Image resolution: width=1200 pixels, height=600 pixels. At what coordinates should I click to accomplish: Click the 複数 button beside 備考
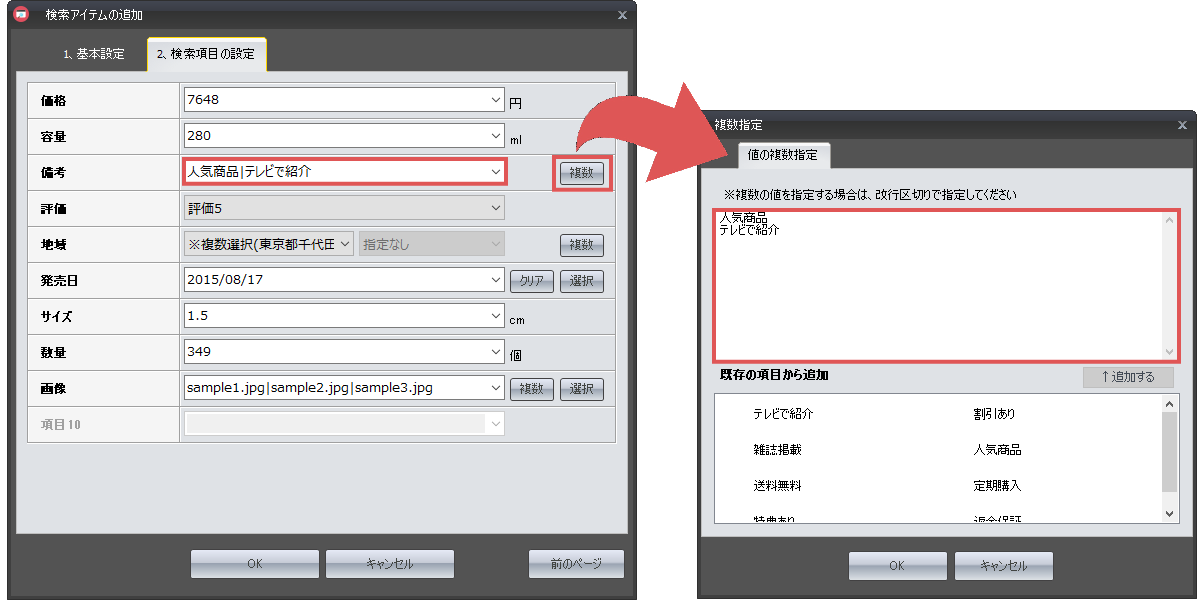click(x=581, y=173)
